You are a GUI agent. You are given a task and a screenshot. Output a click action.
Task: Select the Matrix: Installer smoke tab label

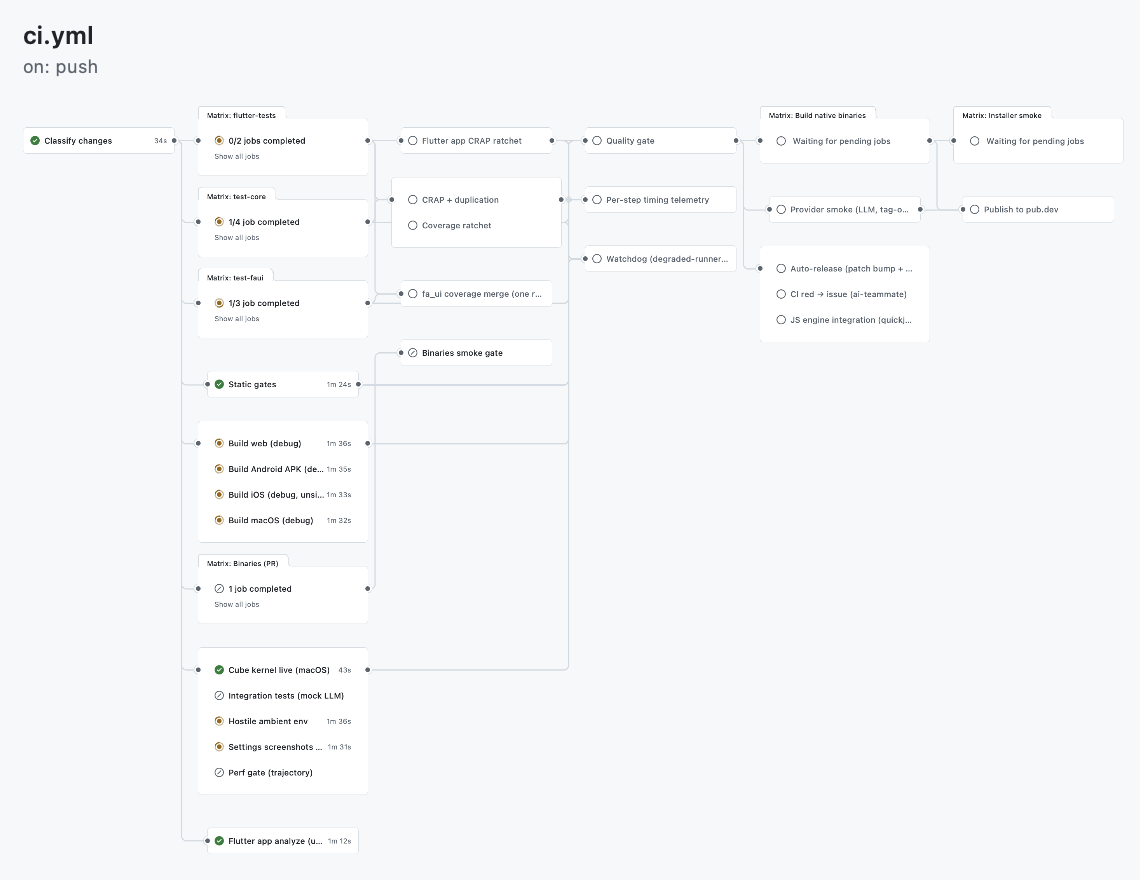click(1002, 115)
